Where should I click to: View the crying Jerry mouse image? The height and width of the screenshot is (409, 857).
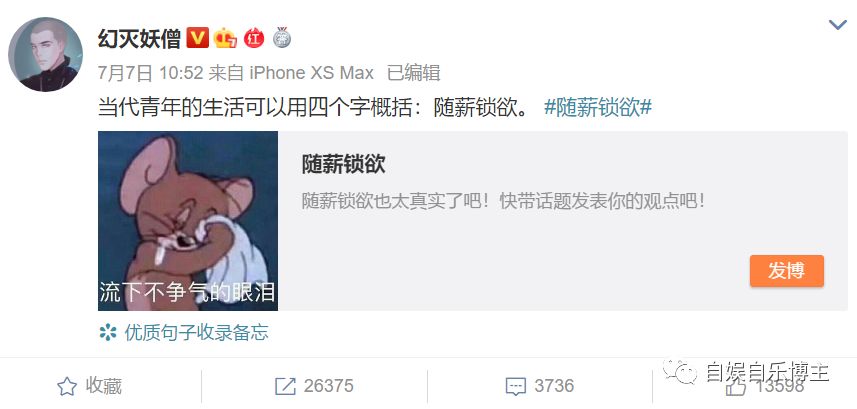click(x=188, y=221)
